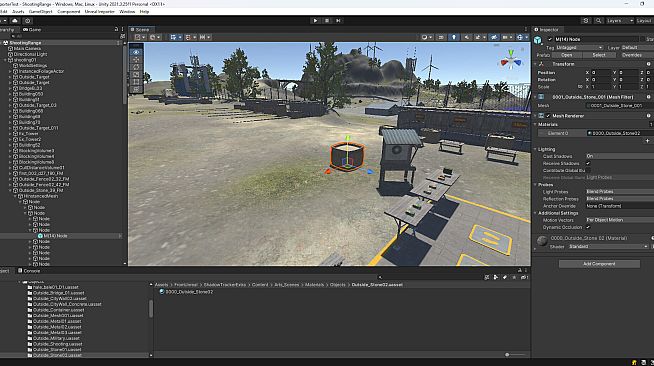Screen dimensions: 654x366
Task: Select the View (eye) tool in scene overlay
Action: pos(136,52)
